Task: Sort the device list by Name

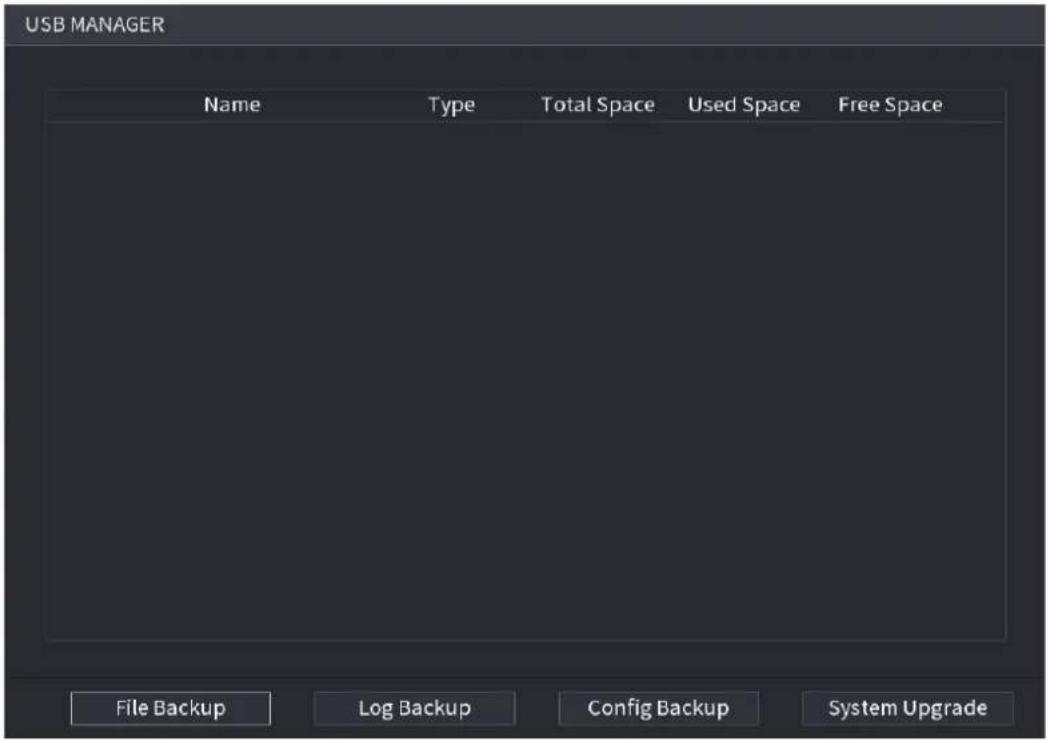Action: point(232,104)
